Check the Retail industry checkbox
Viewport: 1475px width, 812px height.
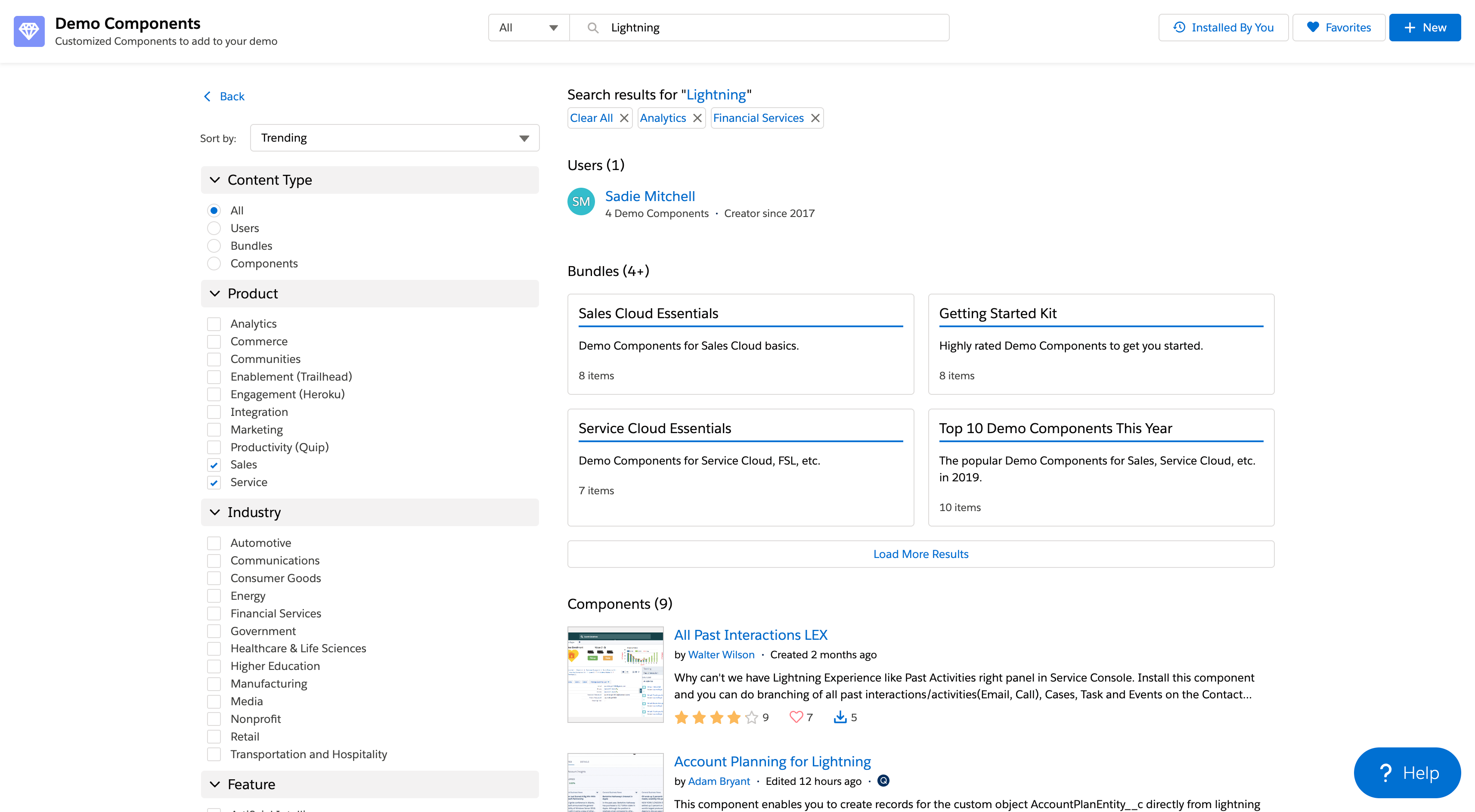(x=214, y=737)
